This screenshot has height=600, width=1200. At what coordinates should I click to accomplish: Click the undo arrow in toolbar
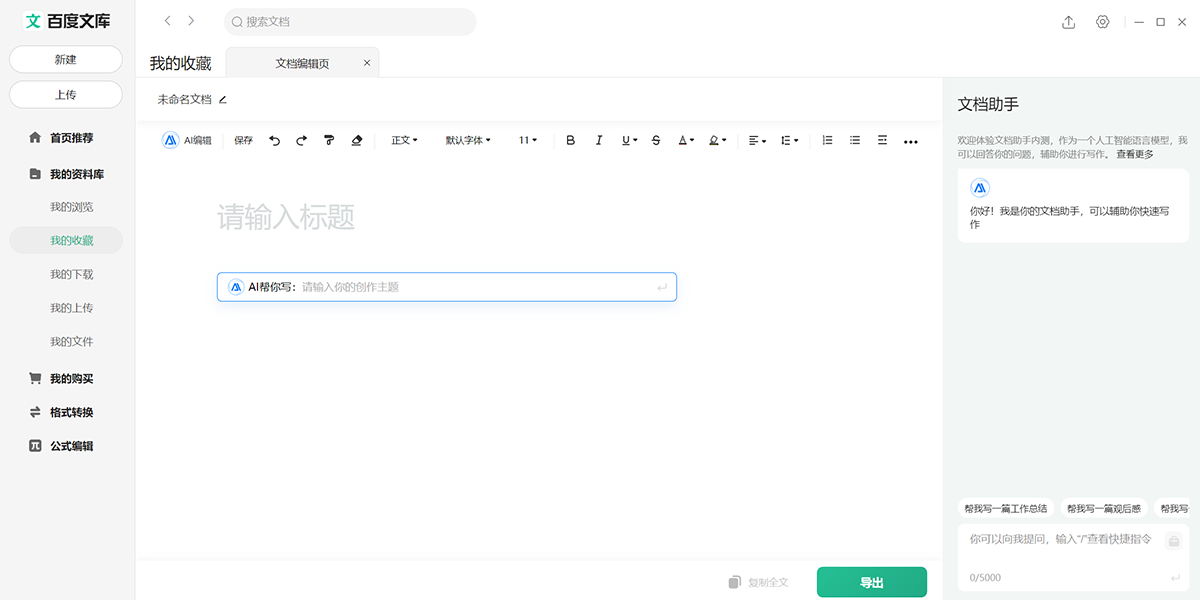275,141
